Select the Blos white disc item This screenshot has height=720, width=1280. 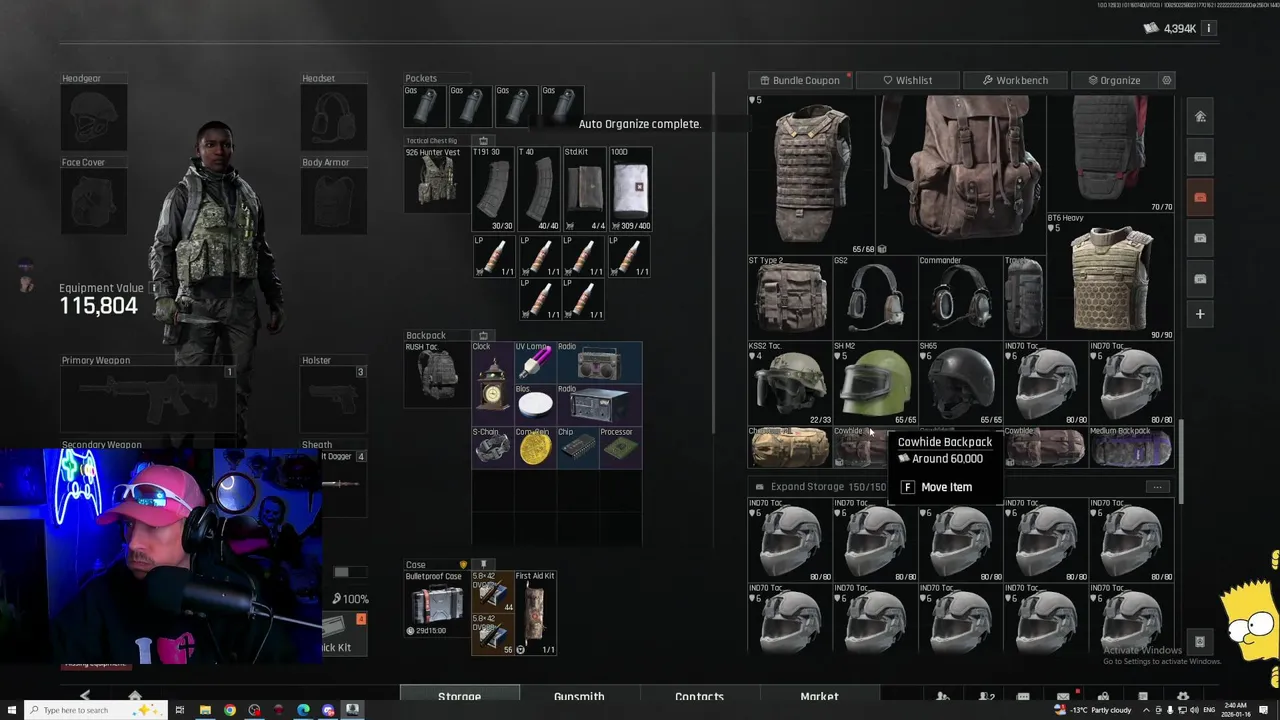[x=535, y=404]
